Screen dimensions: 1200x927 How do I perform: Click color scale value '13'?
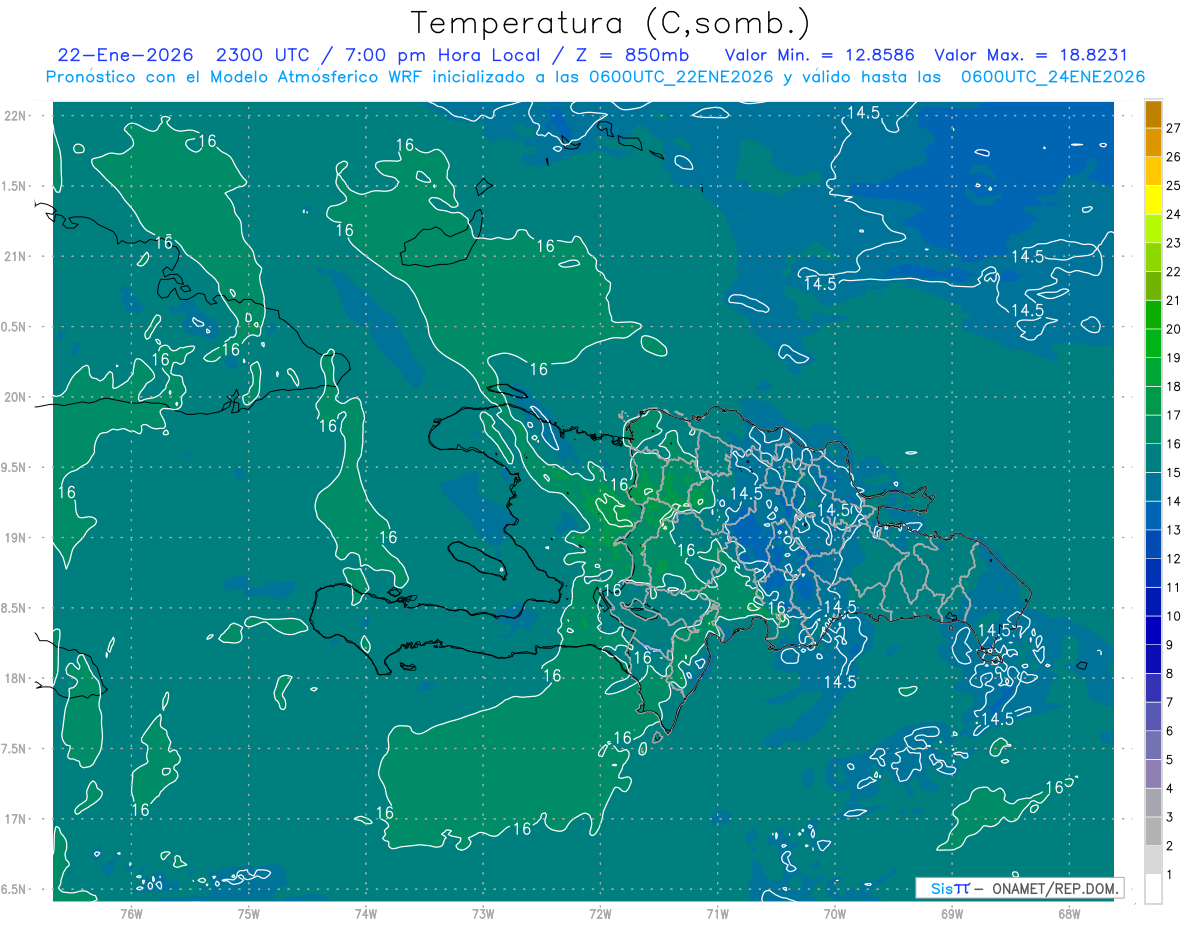[x=1174, y=530]
